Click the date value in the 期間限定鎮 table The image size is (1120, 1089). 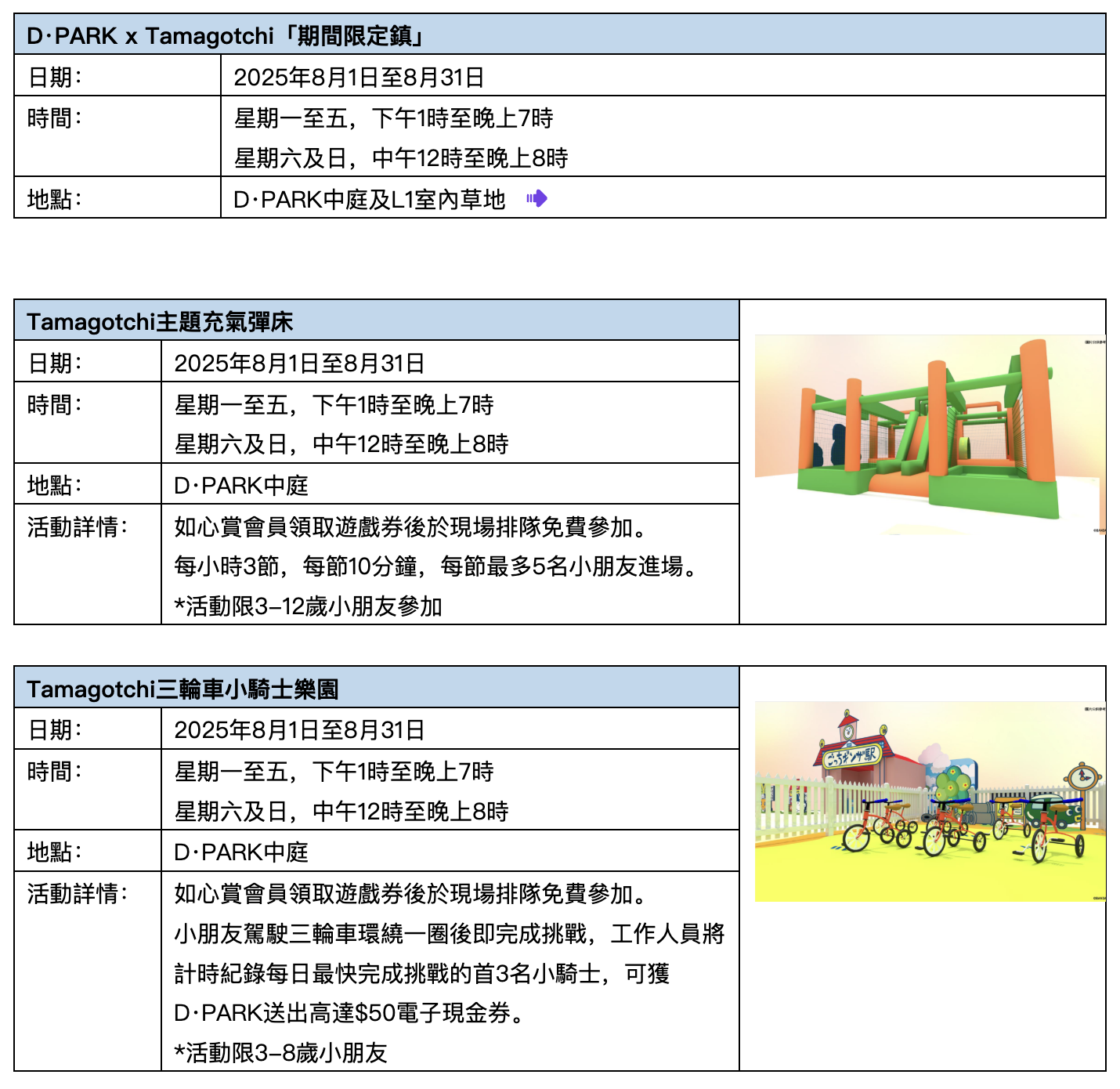359,77
